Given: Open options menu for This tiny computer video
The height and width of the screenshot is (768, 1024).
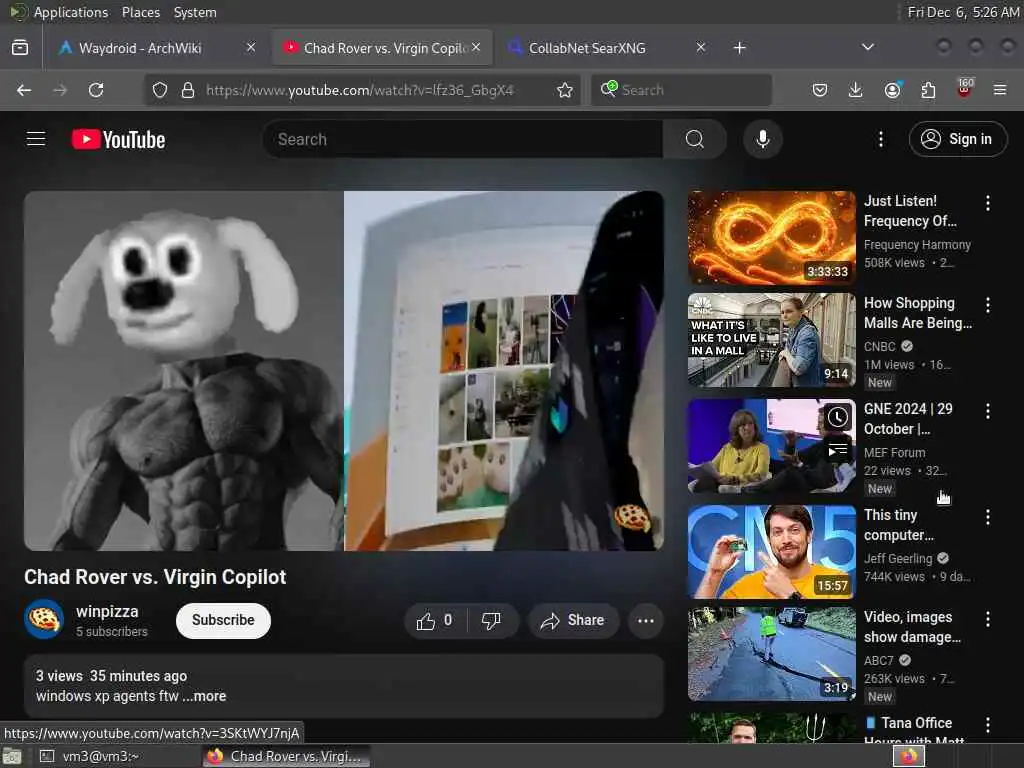Looking at the screenshot, I should (987, 517).
